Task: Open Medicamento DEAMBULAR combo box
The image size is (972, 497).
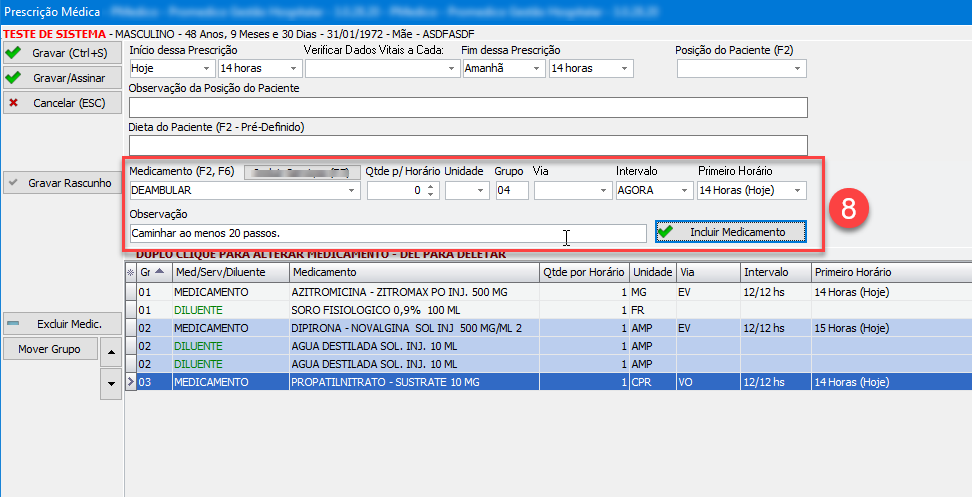Action: (x=351, y=190)
